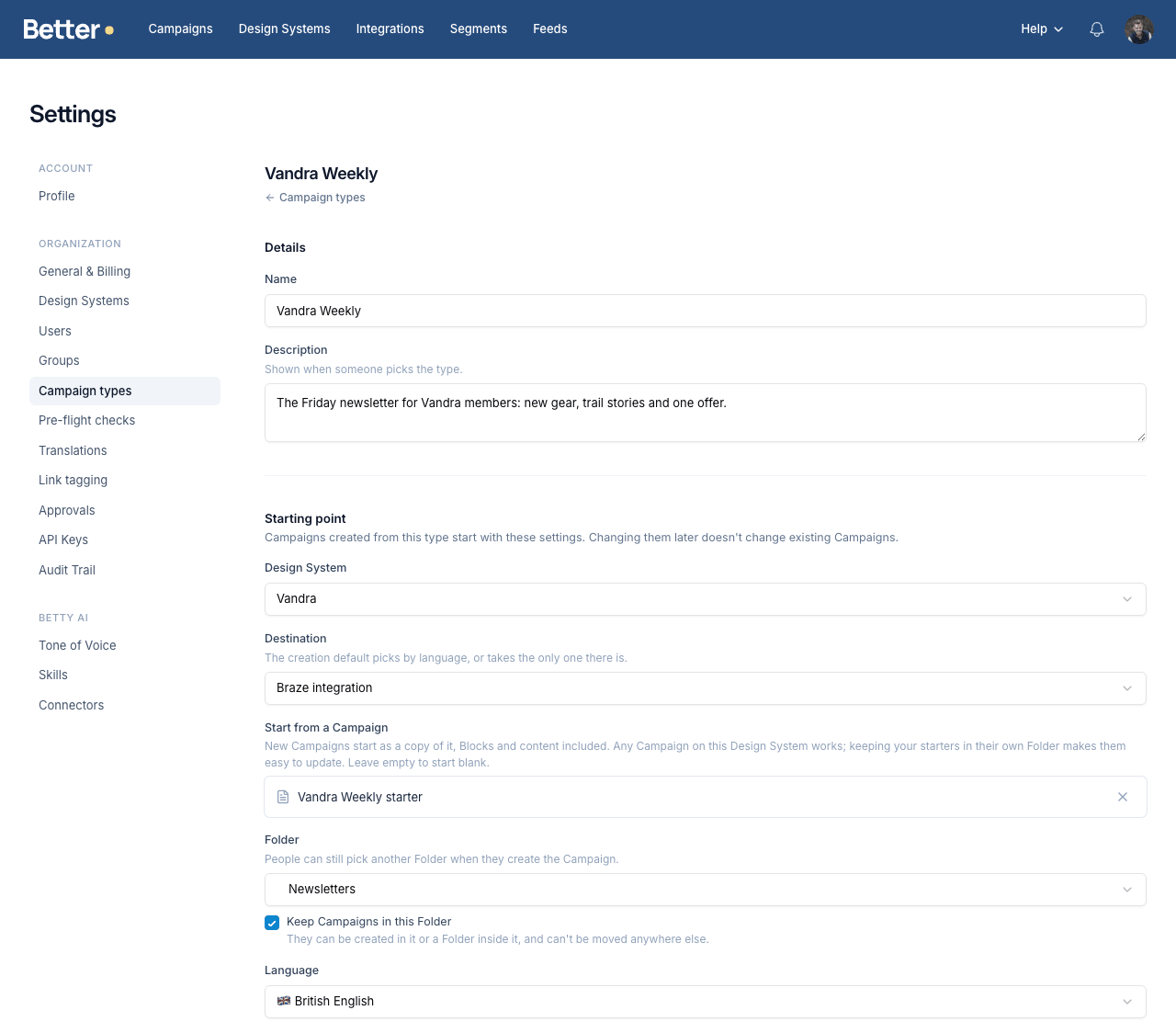Open Segments in the top navigation
This screenshot has width=1176, height=1033.
pyautogui.click(x=479, y=29)
